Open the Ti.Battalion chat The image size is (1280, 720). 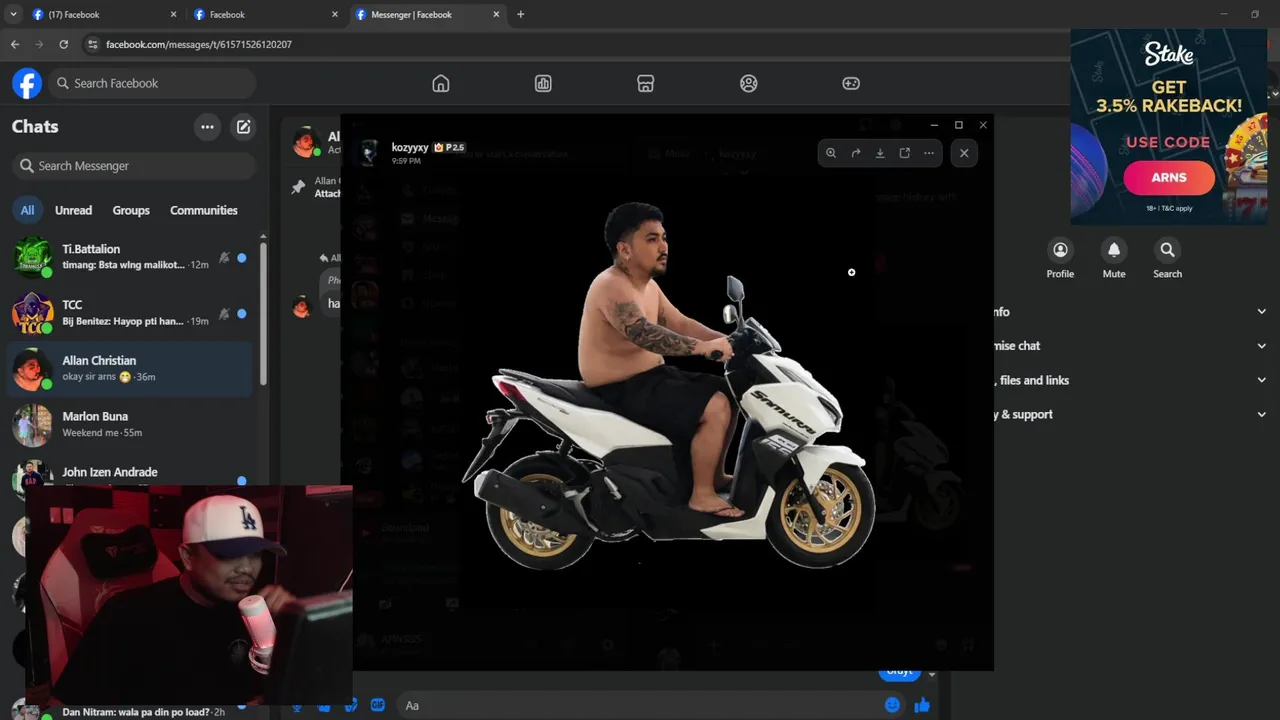point(130,257)
